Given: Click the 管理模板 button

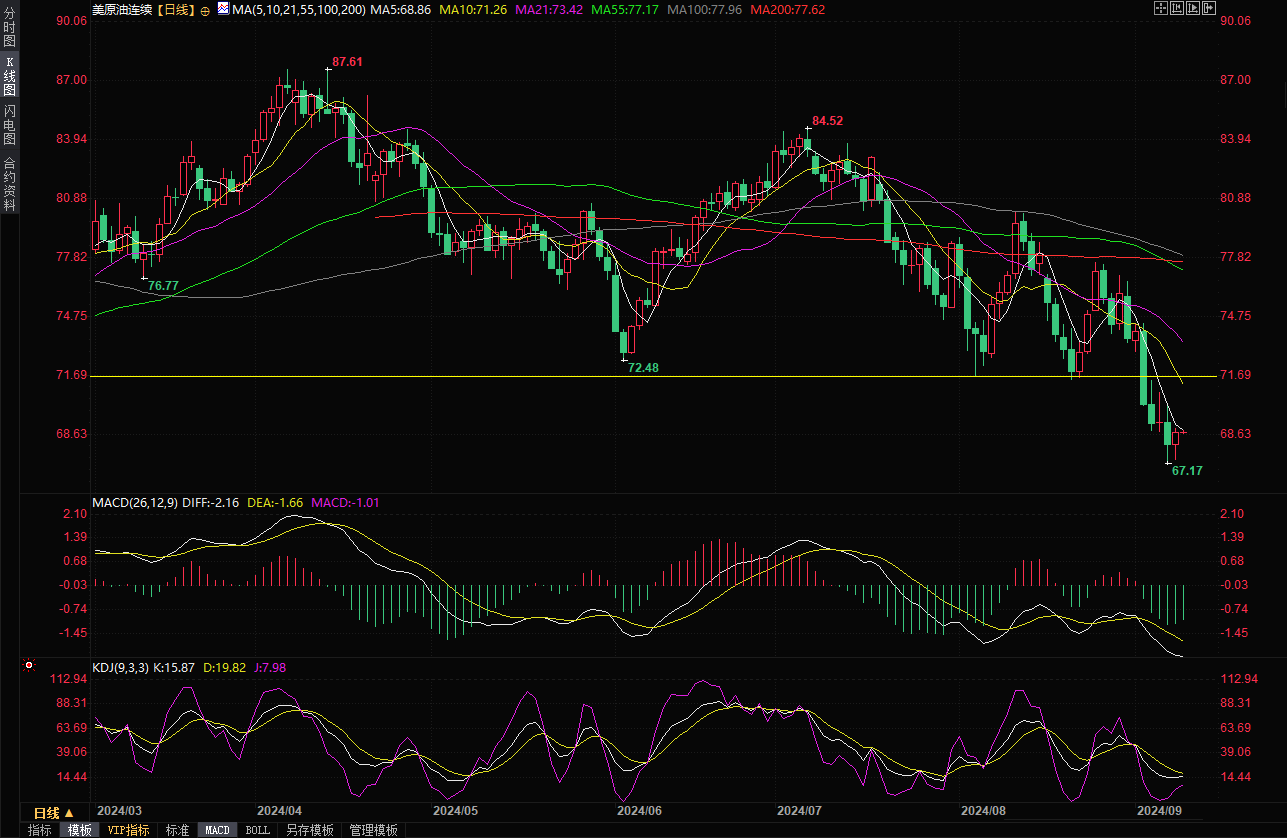Looking at the screenshot, I should click(373, 830).
